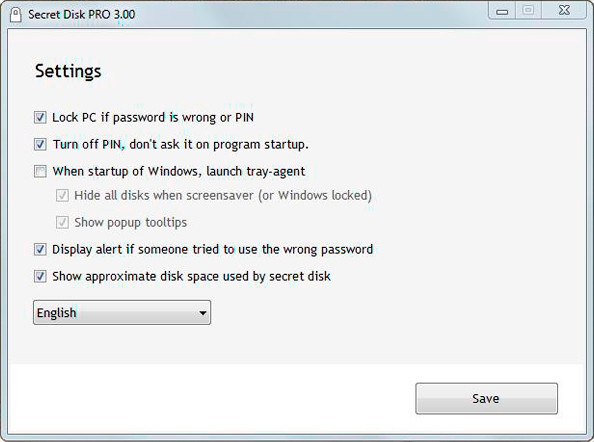Enable launch tray-agent at Windows startup checkbox
This screenshot has height=442, width=594.
tap(40, 171)
